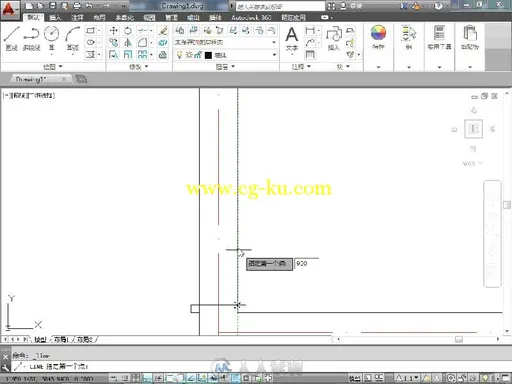Image resolution: width=512 pixels, height=384 pixels.
Task: Click the dynamic input field showing 920
Action: click(306, 263)
